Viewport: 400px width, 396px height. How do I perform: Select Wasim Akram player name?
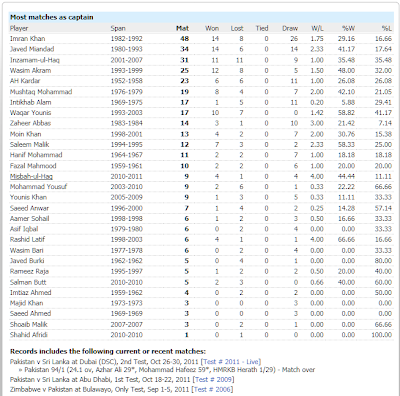30,70
